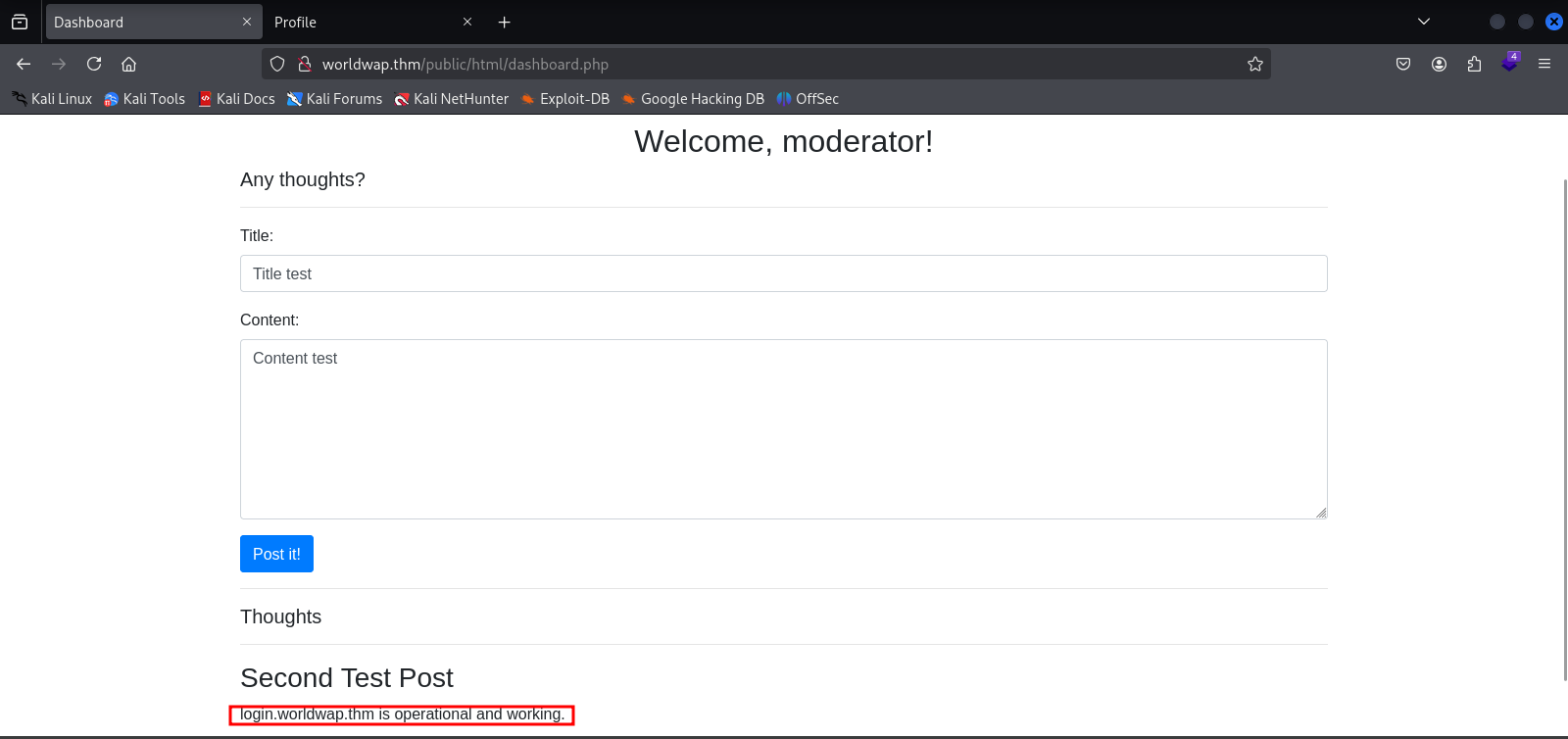The height and width of the screenshot is (739, 1568).
Task: Open the application hamburger menu
Action: pos(1544,64)
